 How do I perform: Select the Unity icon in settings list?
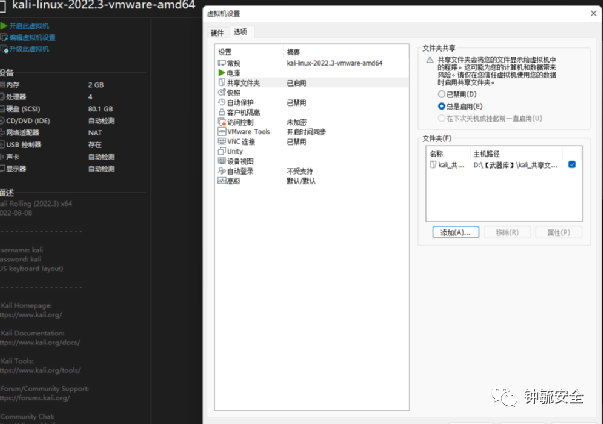tap(222, 151)
